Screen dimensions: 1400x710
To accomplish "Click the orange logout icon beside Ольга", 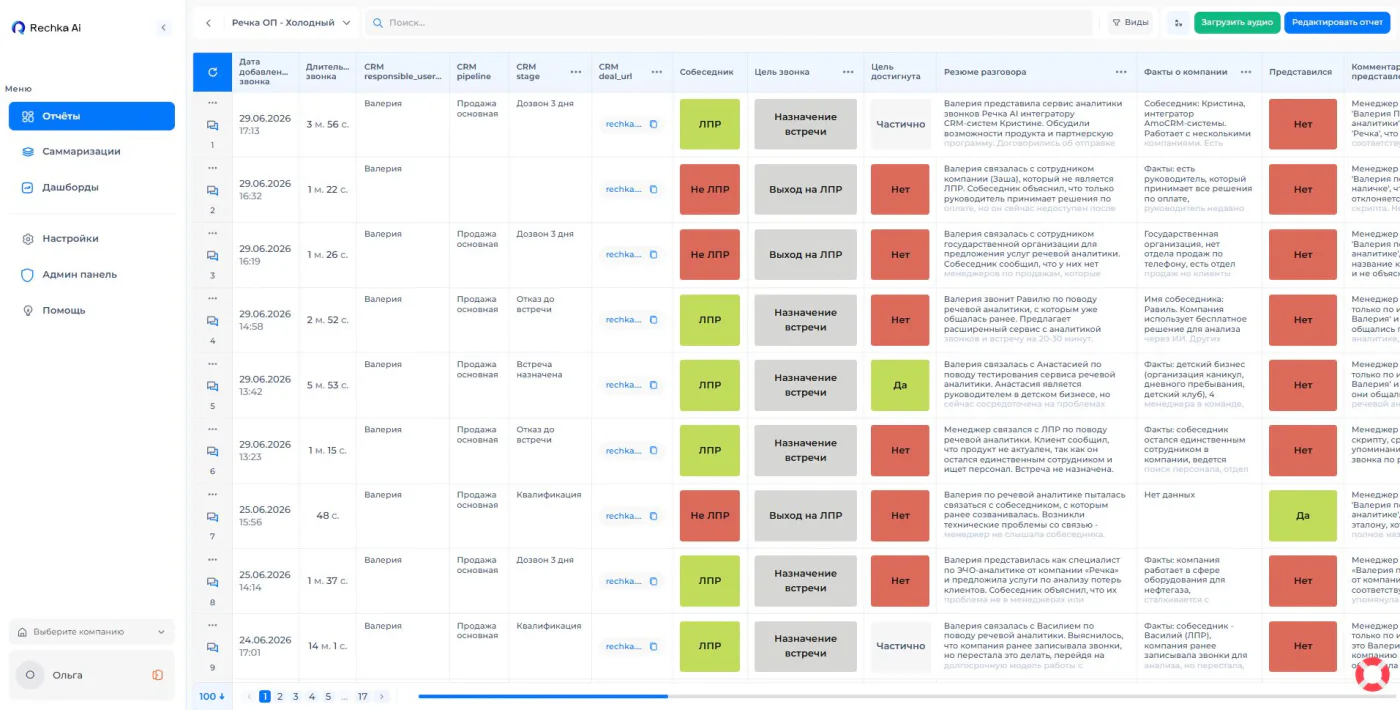I will coord(158,675).
